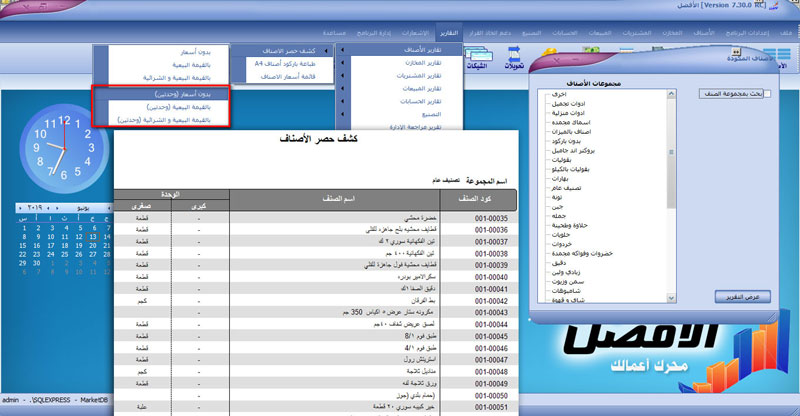Image resolution: width=800 pixels, height=416 pixels.
Task: Click the اسم الصنف column header
Action: (x=335, y=200)
